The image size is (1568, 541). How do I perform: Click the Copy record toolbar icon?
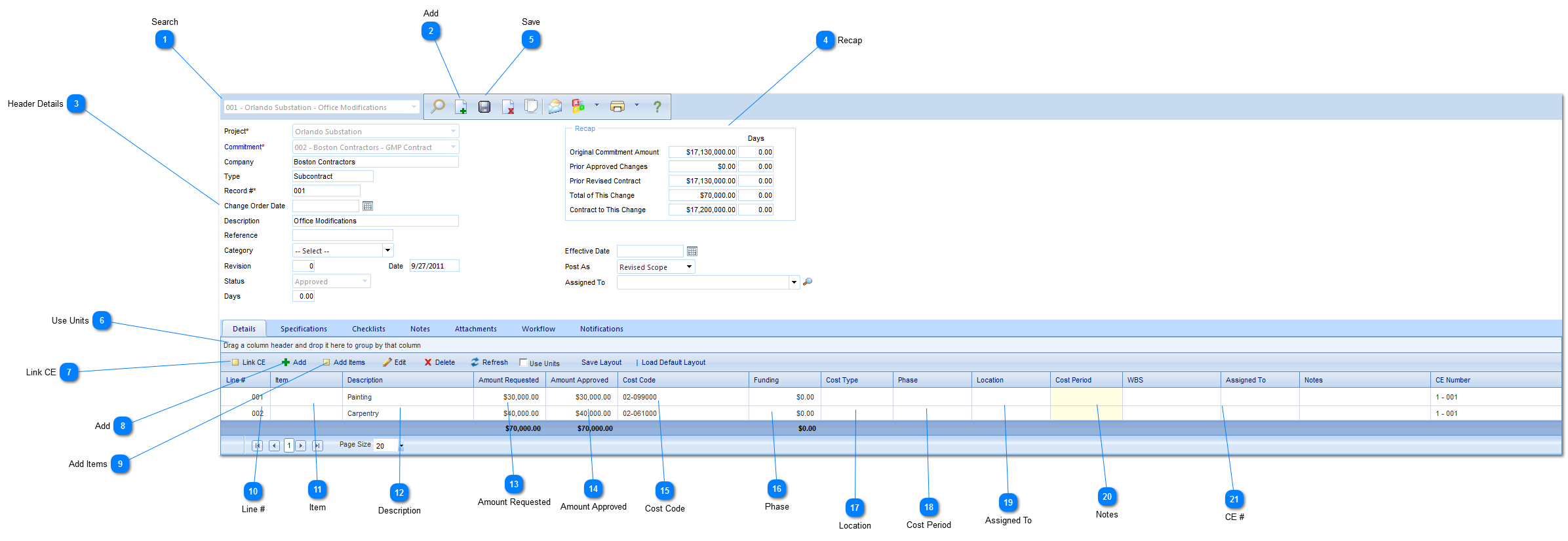tap(531, 106)
